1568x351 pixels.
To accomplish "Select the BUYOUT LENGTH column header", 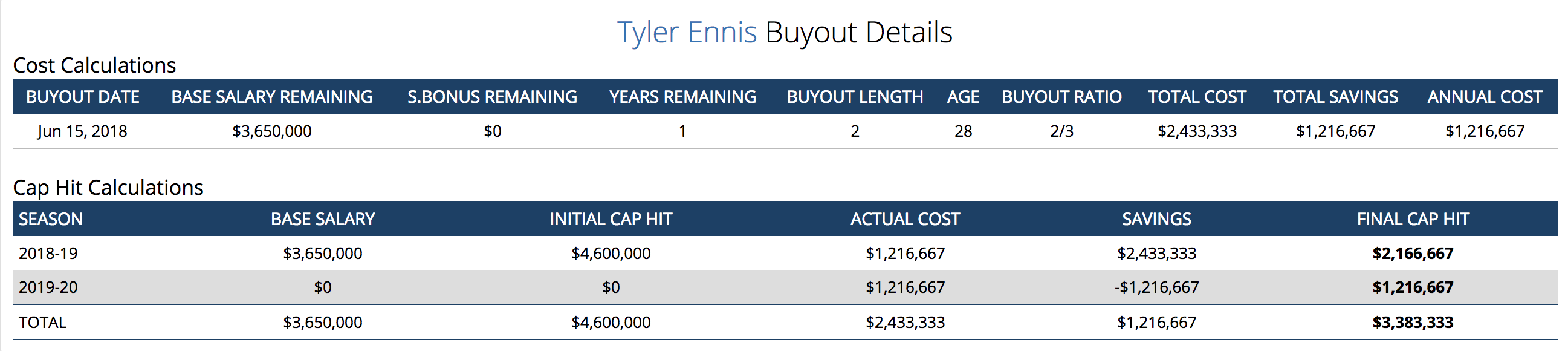I will click(x=855, y=97).
